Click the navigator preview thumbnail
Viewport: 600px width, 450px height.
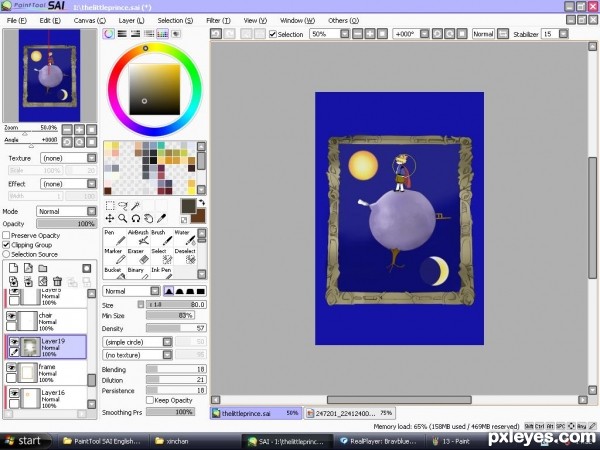[x=50, y=75]
